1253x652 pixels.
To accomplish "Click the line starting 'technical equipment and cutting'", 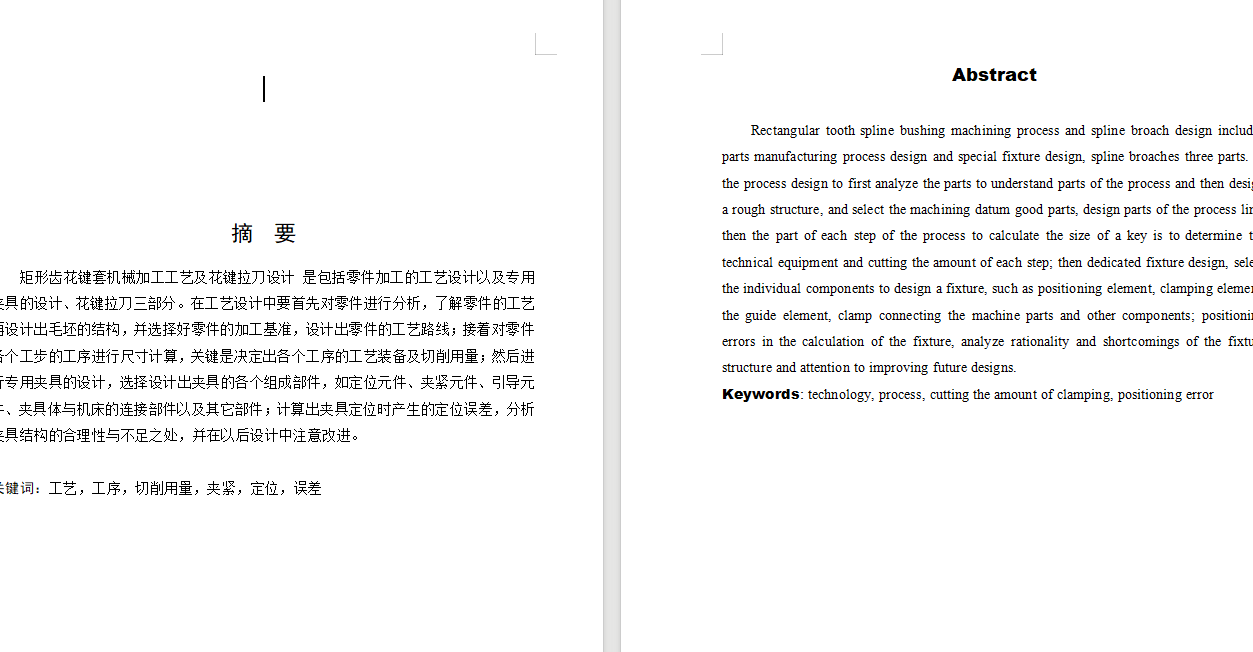I will tap(987, 262).
